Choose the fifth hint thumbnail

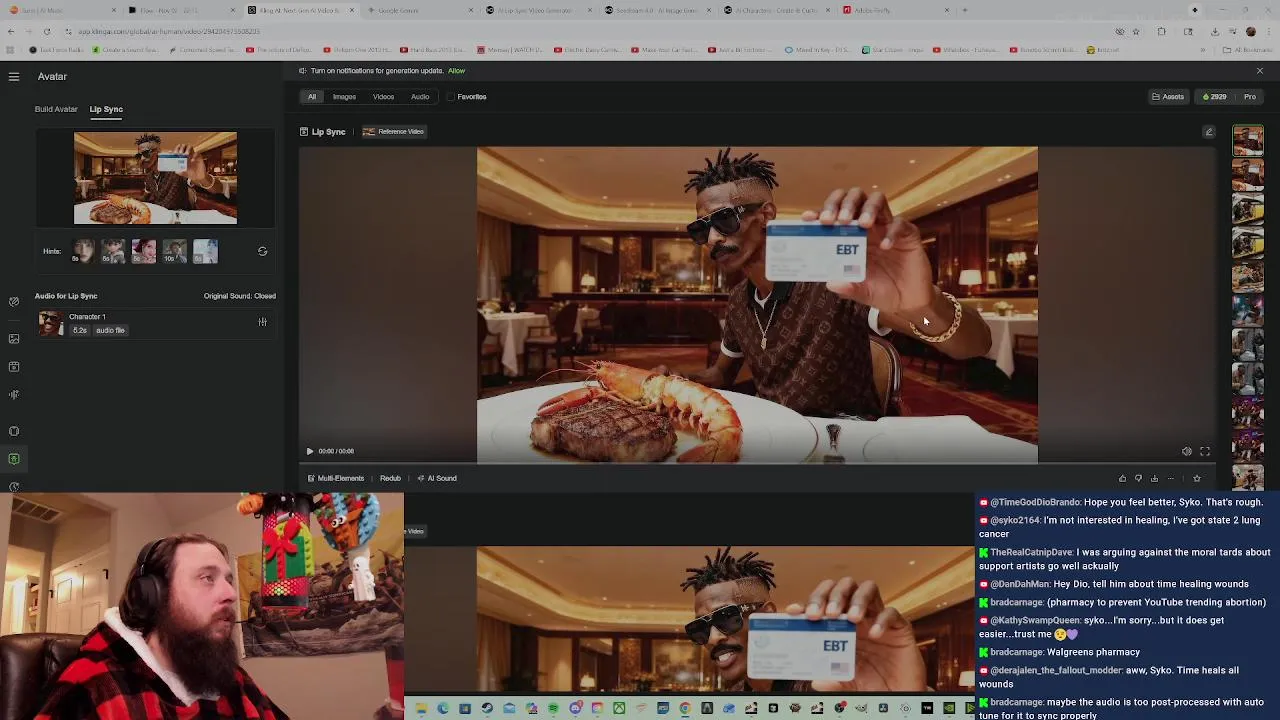click(205, 251)
